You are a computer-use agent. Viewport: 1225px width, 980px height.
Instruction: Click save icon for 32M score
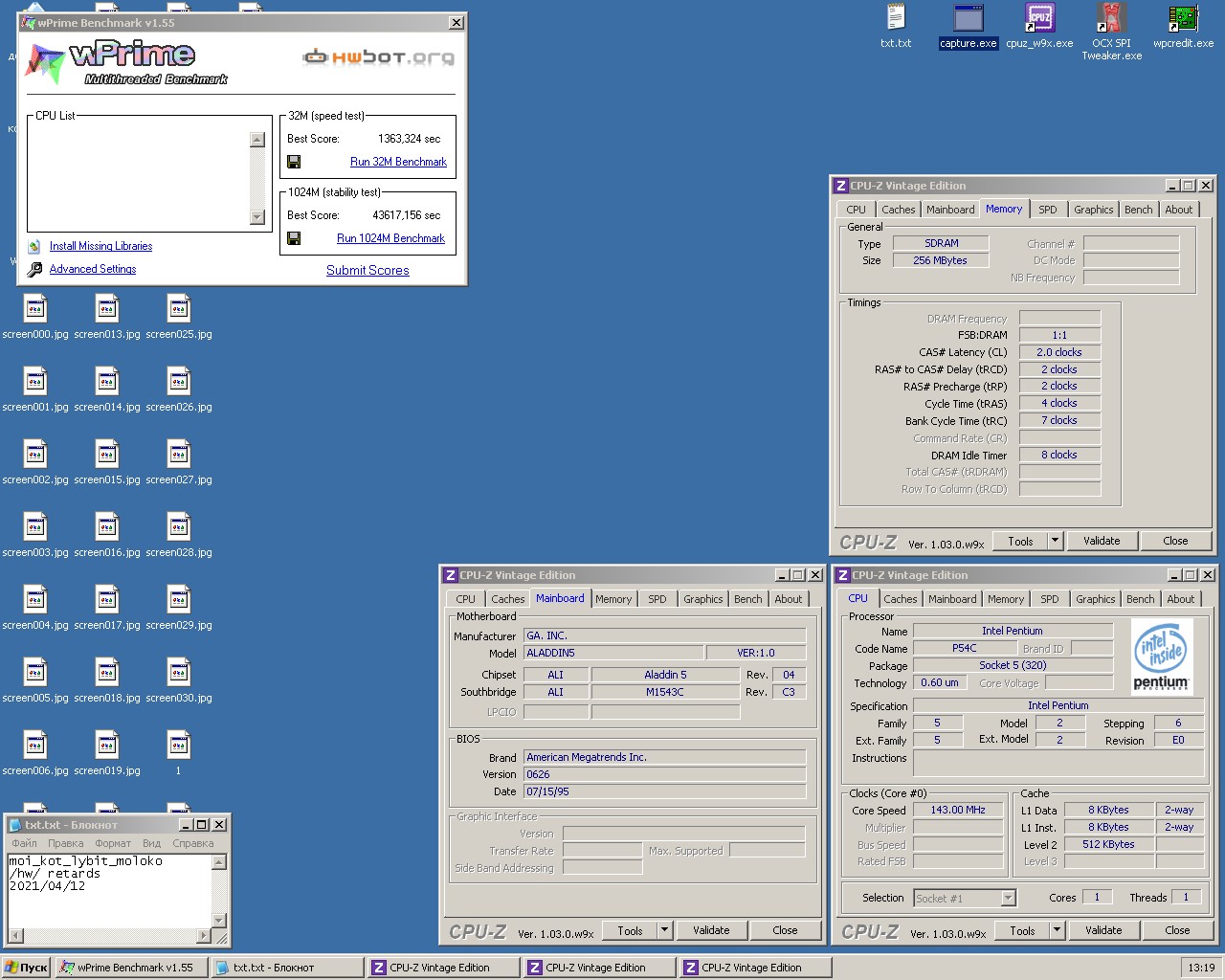tap(294, 162)
